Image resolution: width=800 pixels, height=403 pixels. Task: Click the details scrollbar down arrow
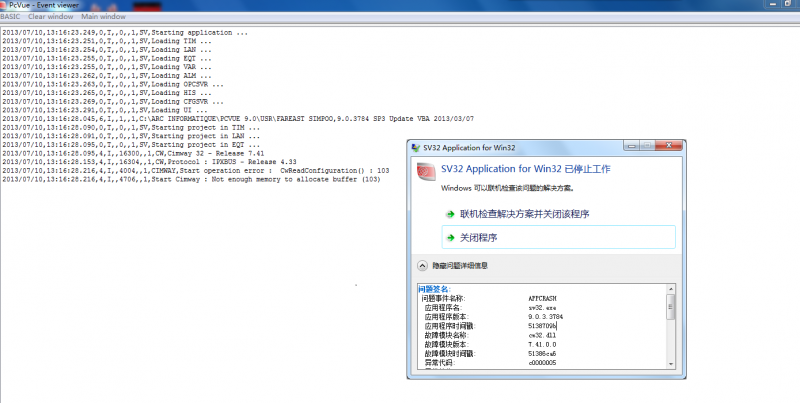[671, 364]
